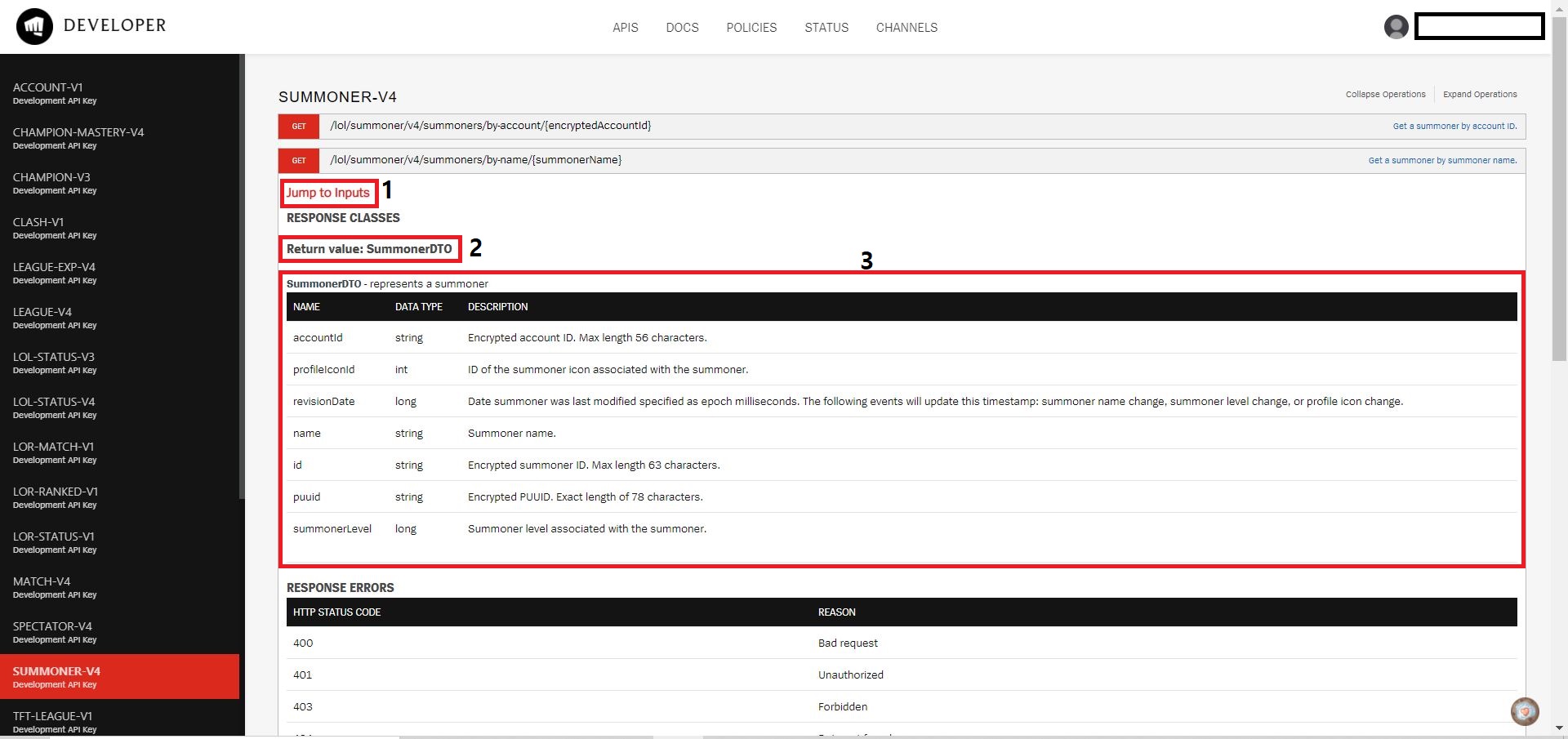Click the 403 status code cell

[303, 706]
